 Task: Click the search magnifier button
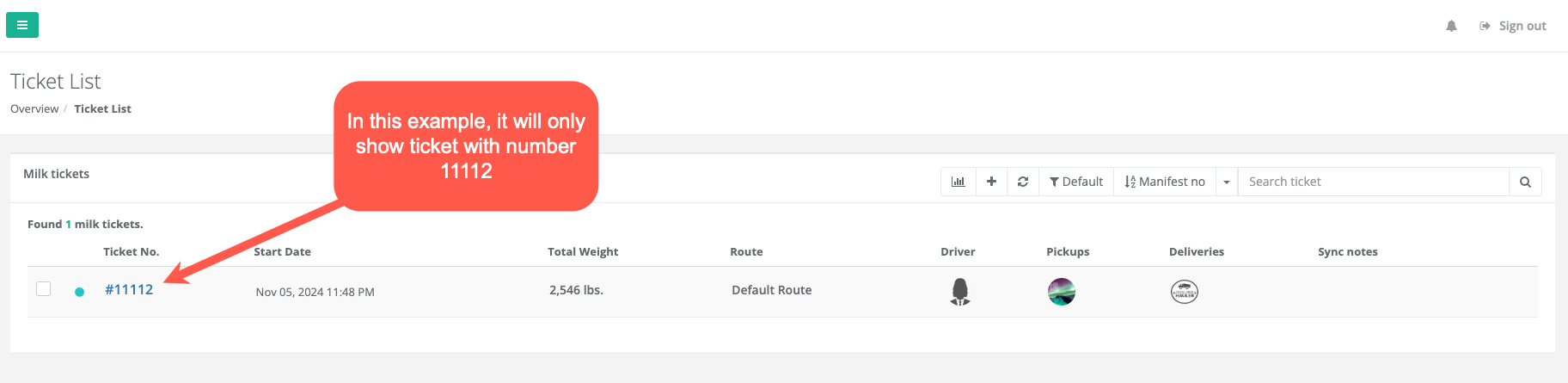[x=1525, y=182]
